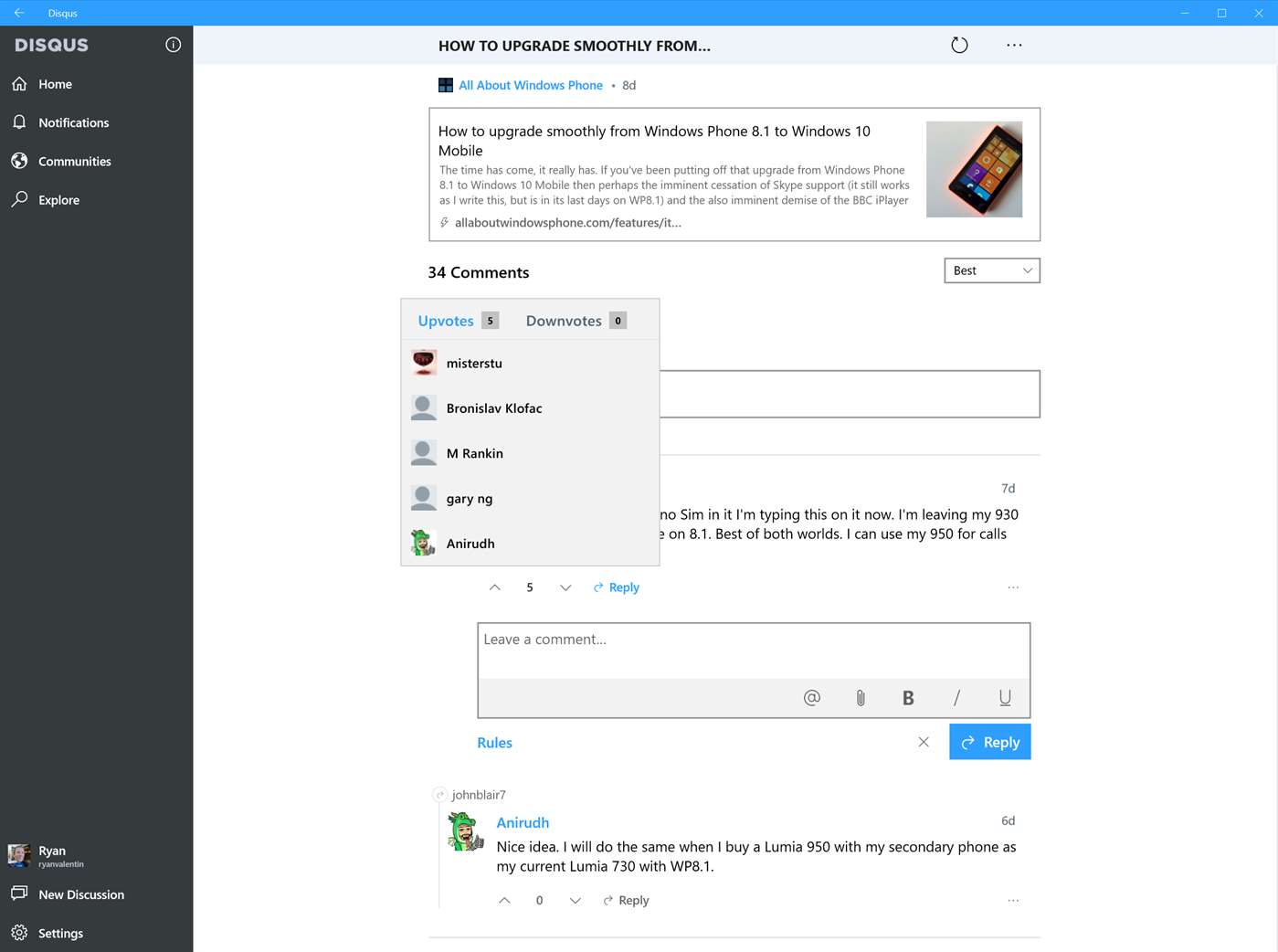Viewport: 1278px width, 952px height.
Task: Open more options on Anirudh's comment
Action: point(1013,901)
